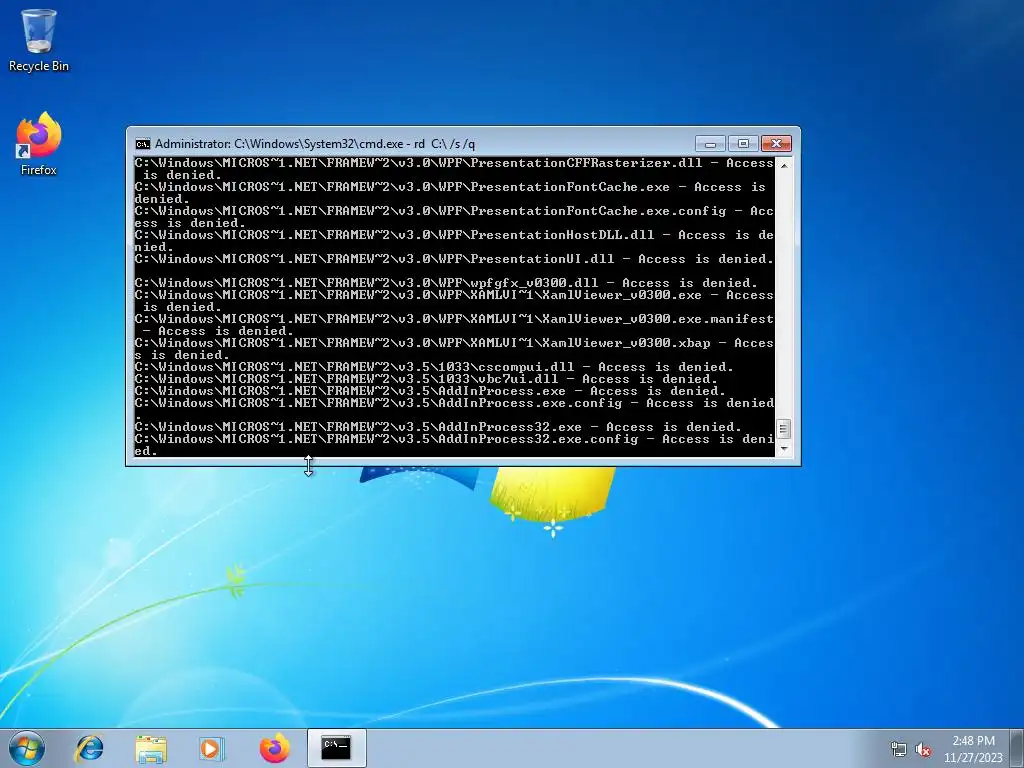Click the date 11/27/2023 in the tray
This screenshot has height=768, width=1024.
973,758
